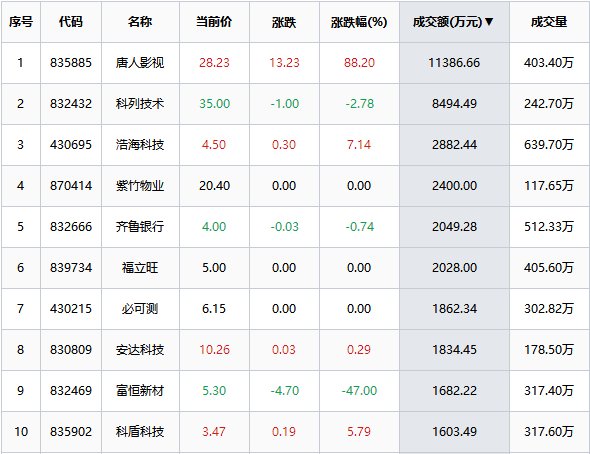The height and width of the screenshot is (454, 590).
Task: Click the 涨跌幅(%) column header
Action: point(359,22)
